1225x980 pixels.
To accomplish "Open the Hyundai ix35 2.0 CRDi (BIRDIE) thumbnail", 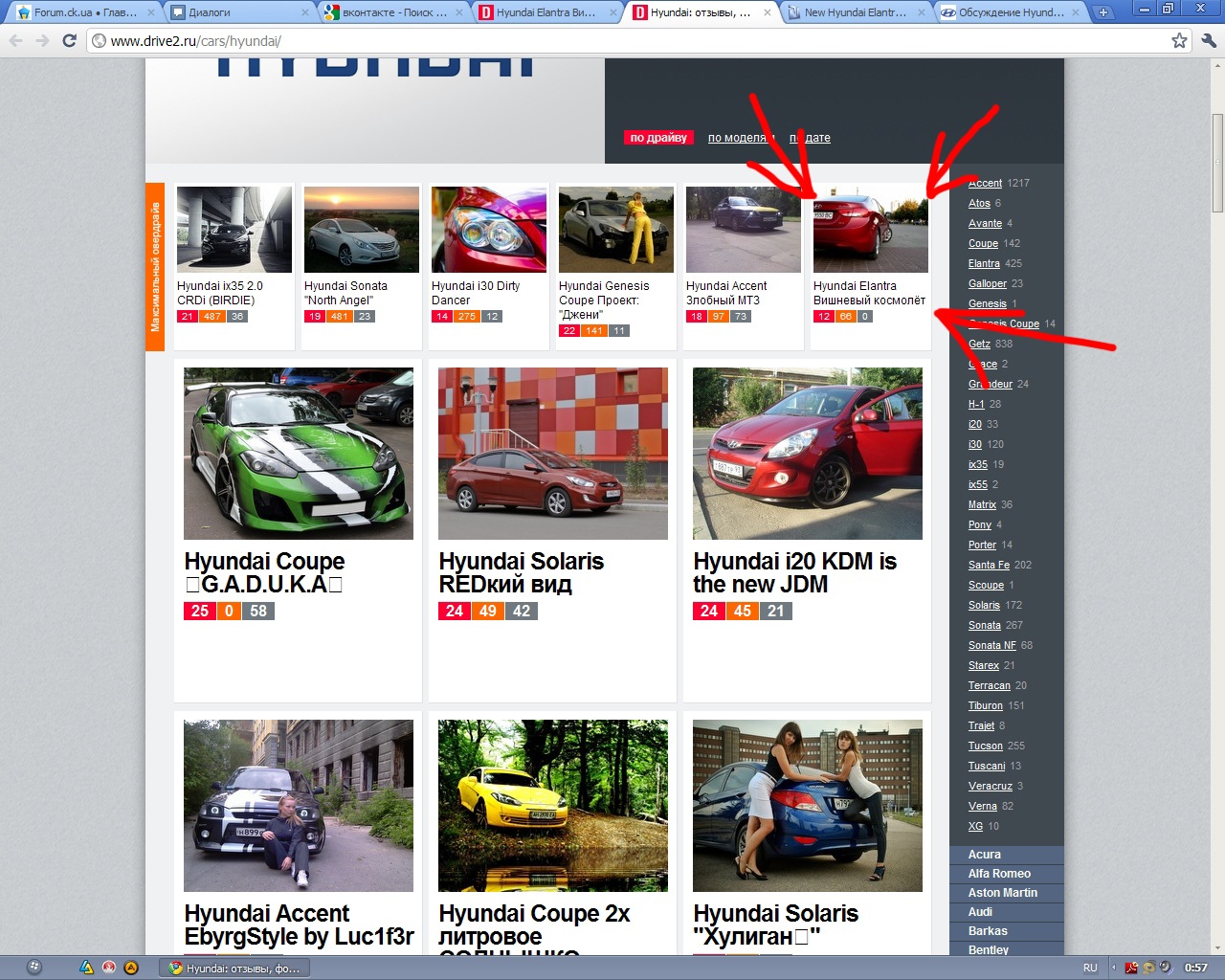I will (x=234, y=230).
